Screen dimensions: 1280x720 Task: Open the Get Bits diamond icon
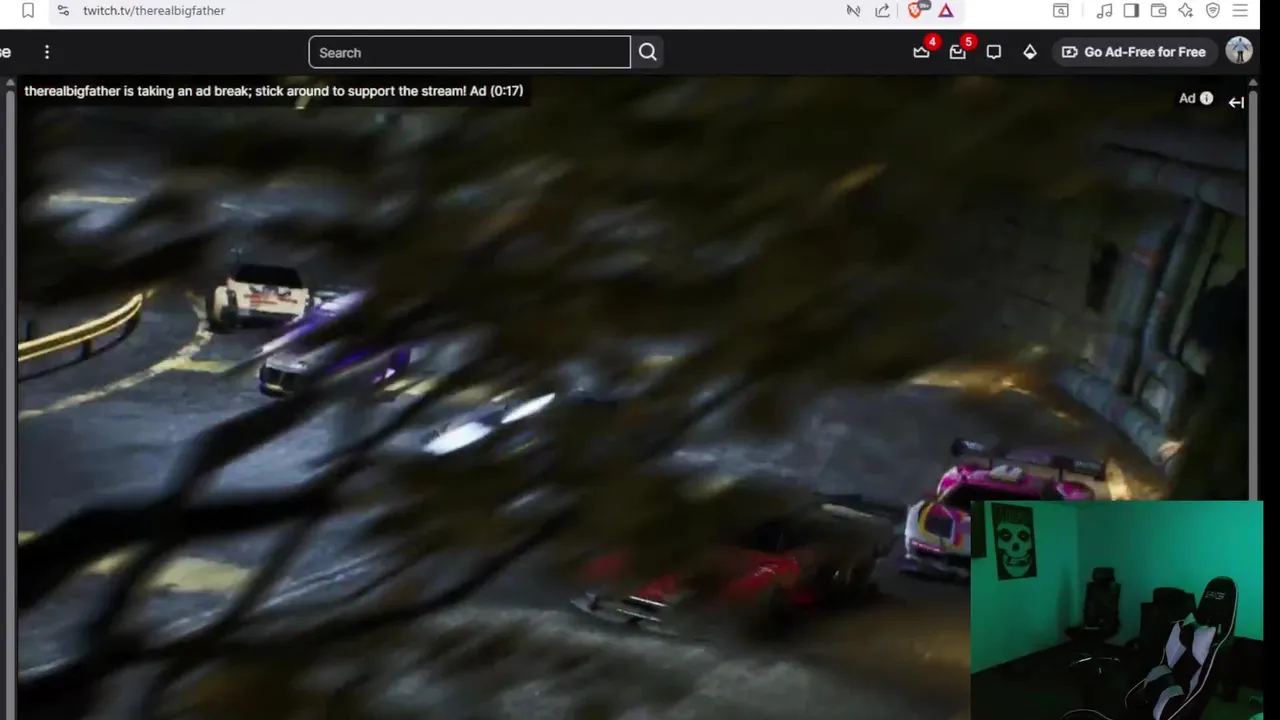1030,52
